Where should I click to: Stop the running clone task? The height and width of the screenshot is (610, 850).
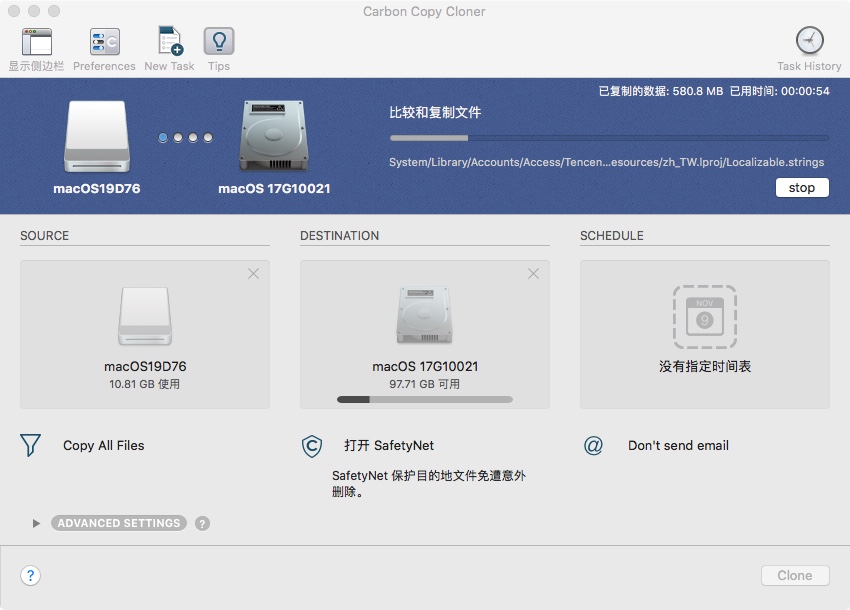click(802, 187)
